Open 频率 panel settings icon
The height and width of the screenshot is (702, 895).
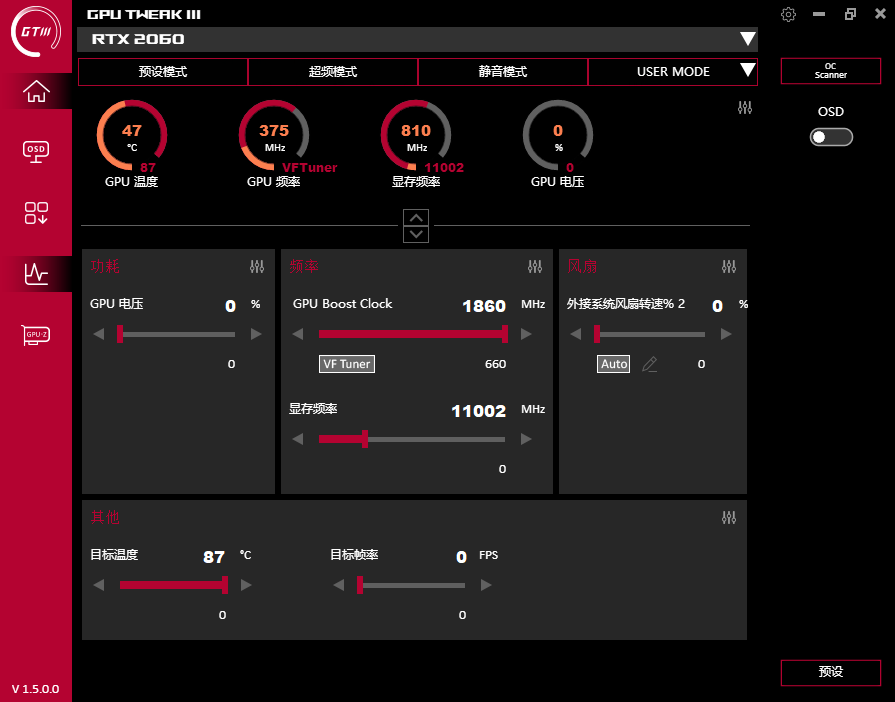click(535, 267)
